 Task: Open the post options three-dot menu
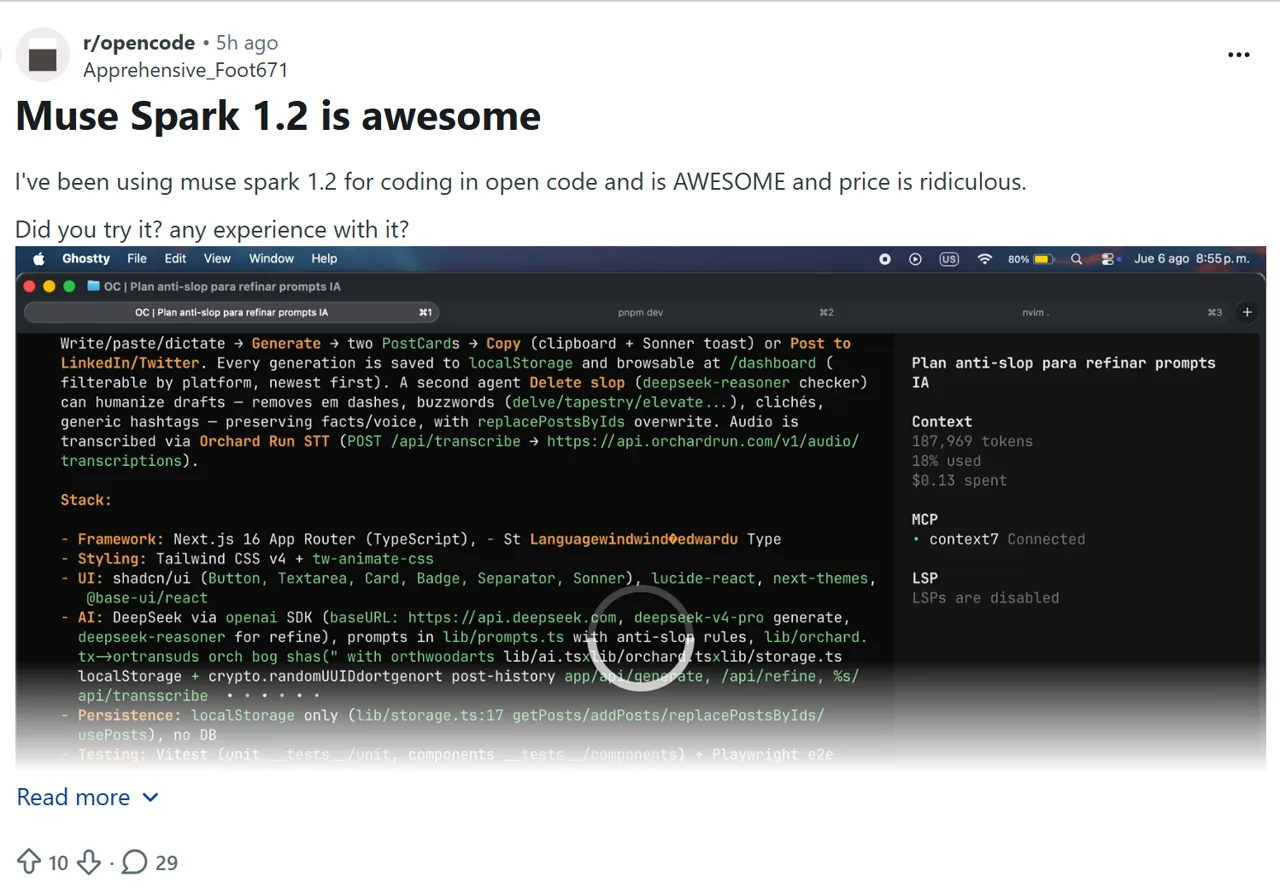[1238, 55]
